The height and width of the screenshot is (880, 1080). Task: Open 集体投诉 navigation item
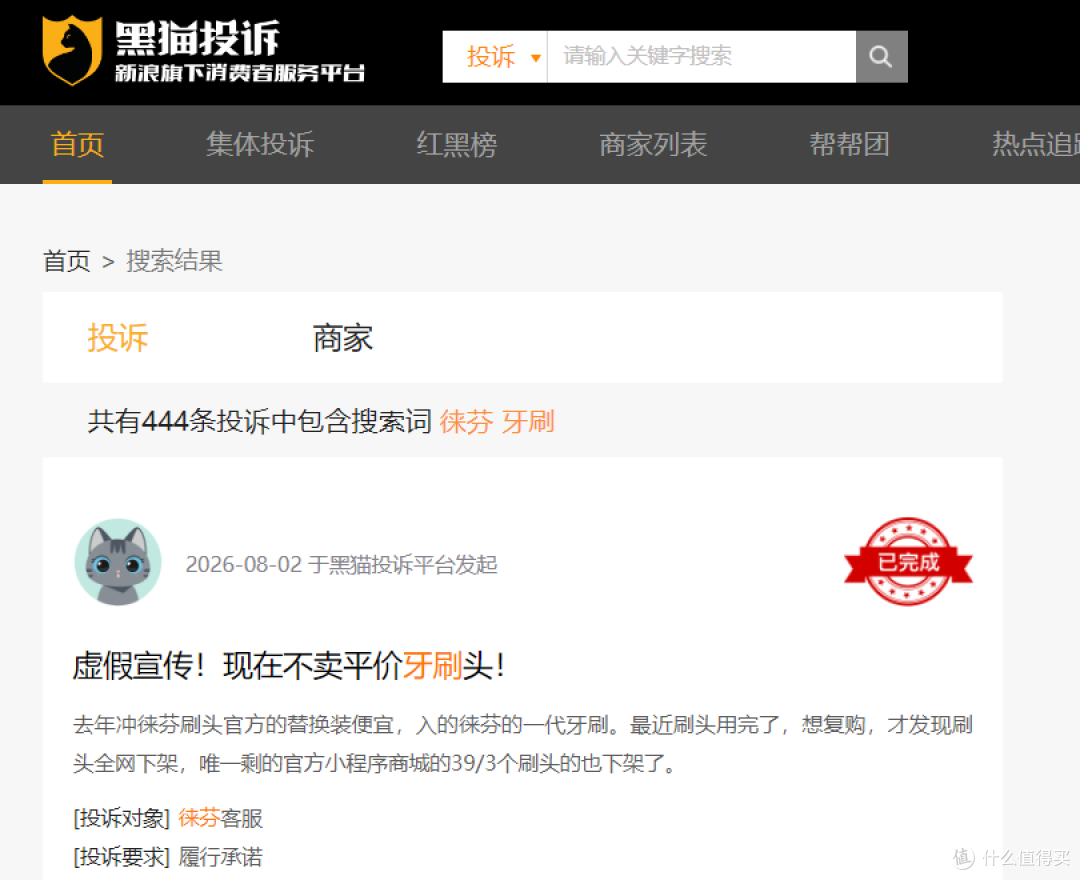coord(260,145)
